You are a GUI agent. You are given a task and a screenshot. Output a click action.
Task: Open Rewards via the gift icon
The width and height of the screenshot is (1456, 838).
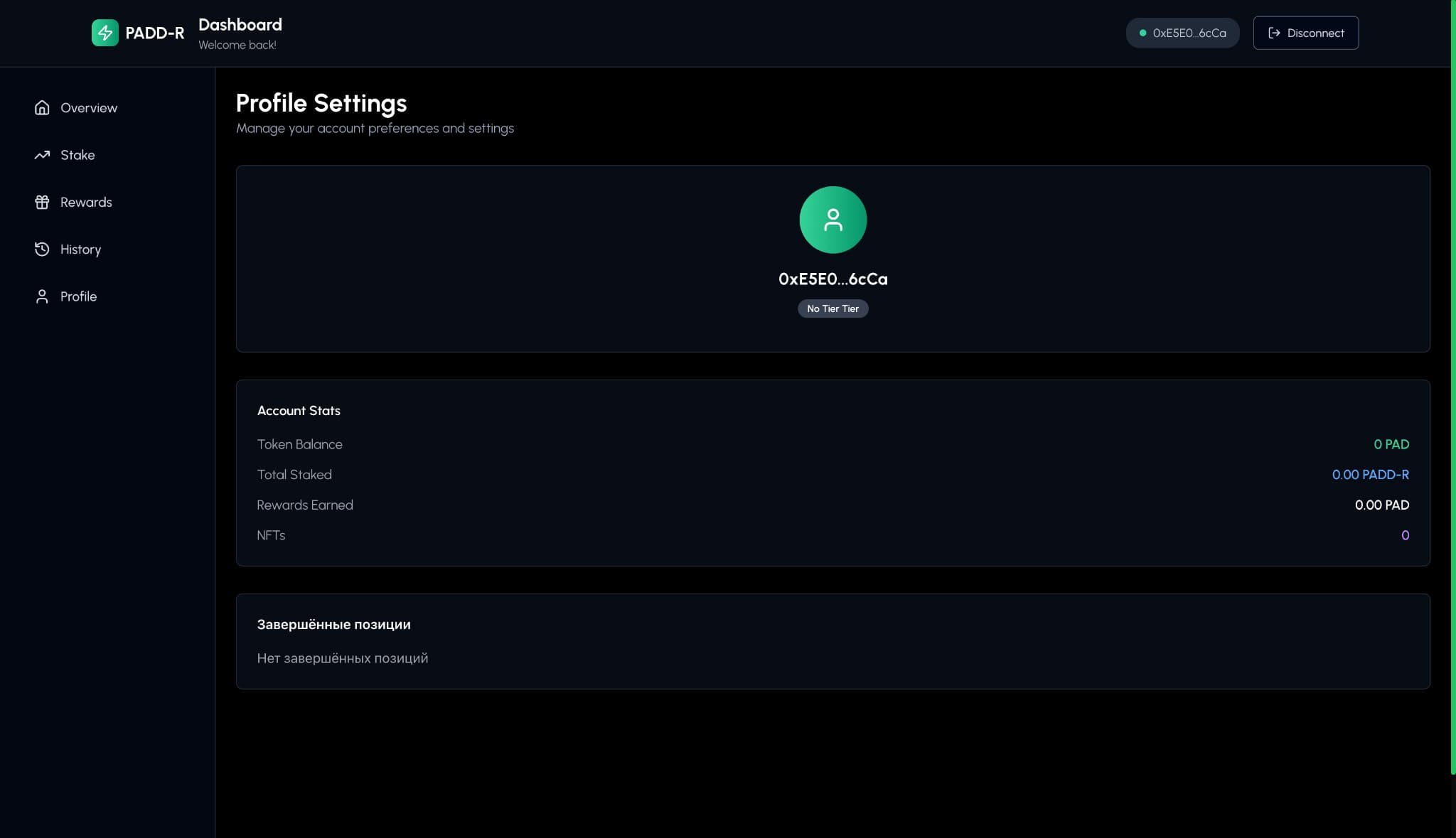click(42, 202)
